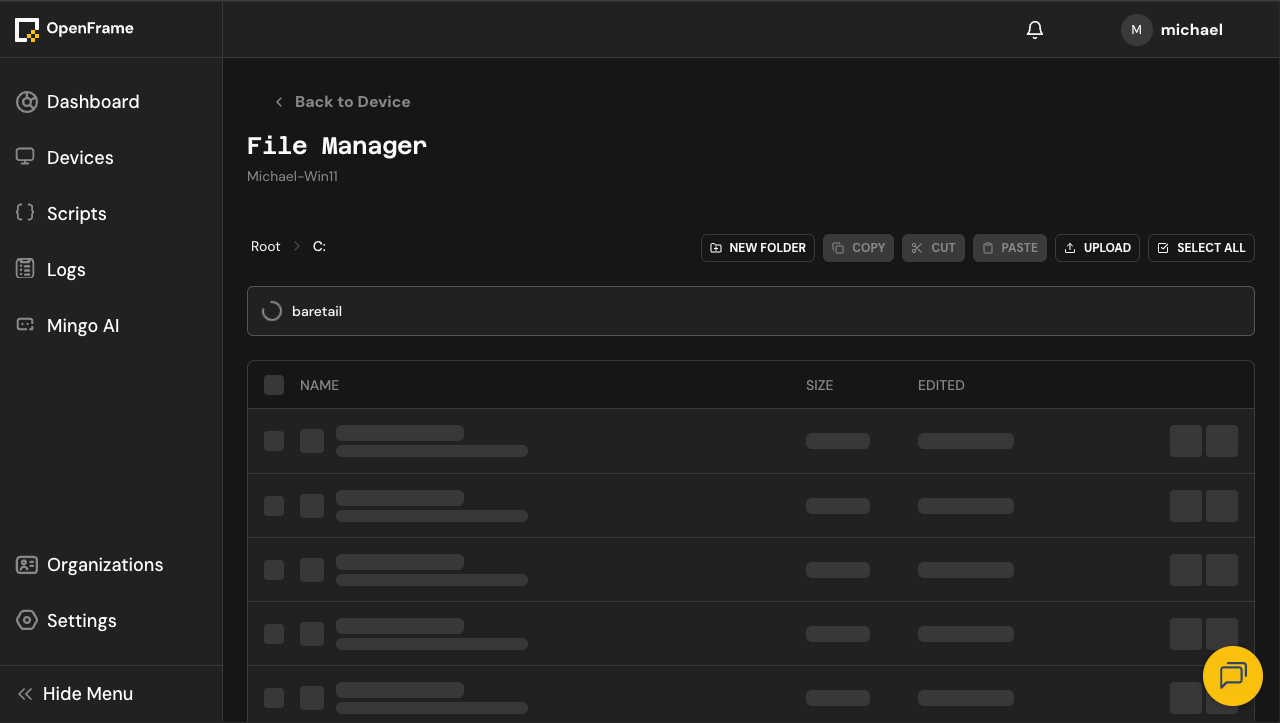
Task: Click the Paste button
Action: tap(1010, 248)
